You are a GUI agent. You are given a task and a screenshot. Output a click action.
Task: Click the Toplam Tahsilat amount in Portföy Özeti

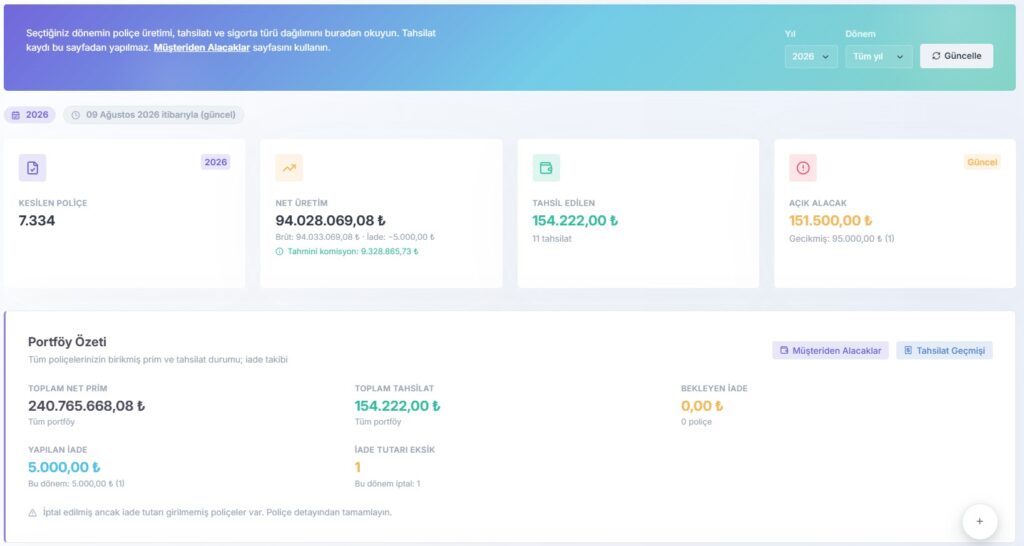pyautogui.click(x=398, y=406)
